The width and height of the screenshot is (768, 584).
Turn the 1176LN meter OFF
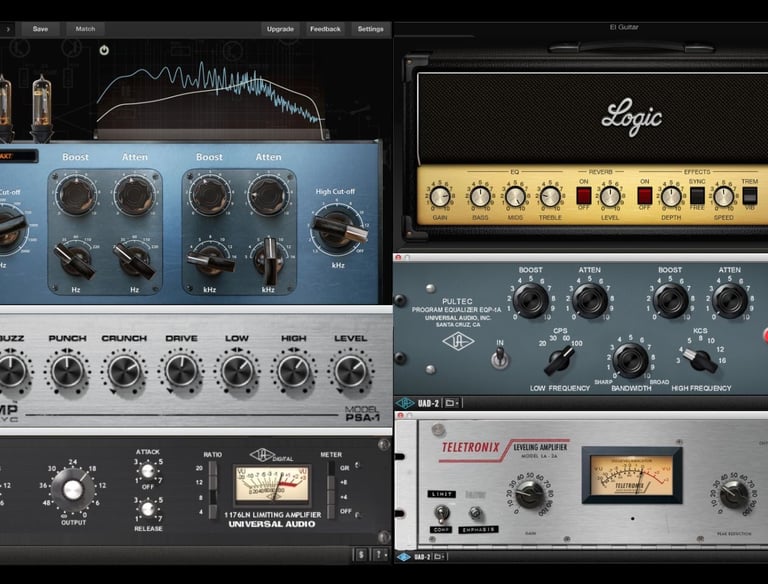click(x=332, y=511)
